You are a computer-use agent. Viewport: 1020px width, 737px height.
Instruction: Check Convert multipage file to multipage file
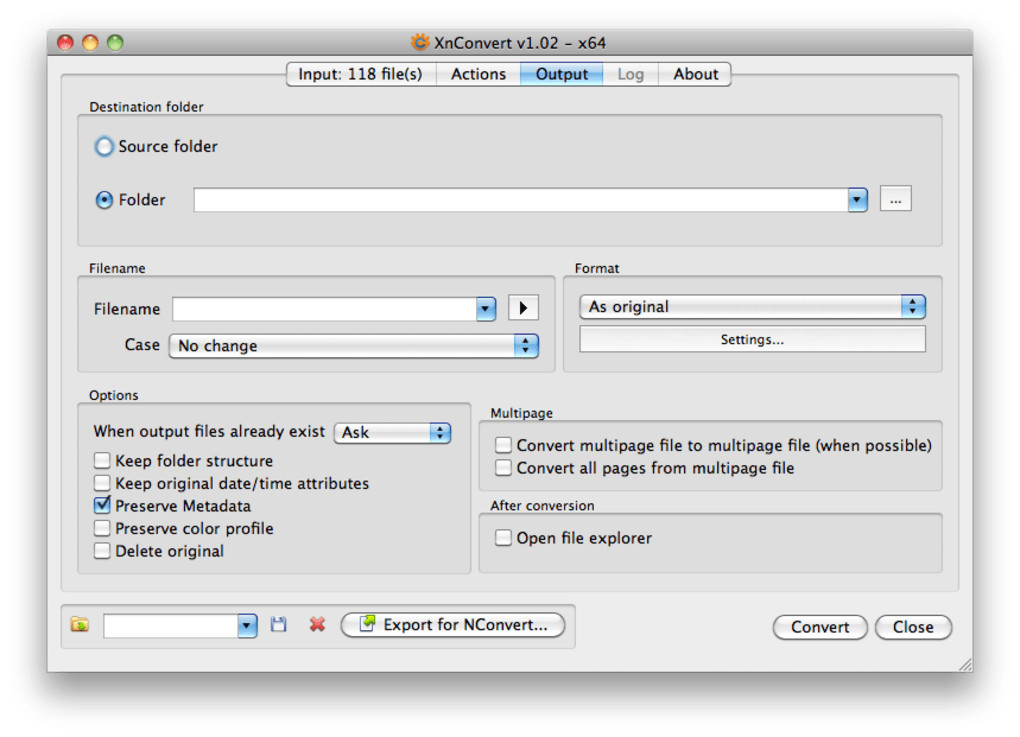coord(503,445)
